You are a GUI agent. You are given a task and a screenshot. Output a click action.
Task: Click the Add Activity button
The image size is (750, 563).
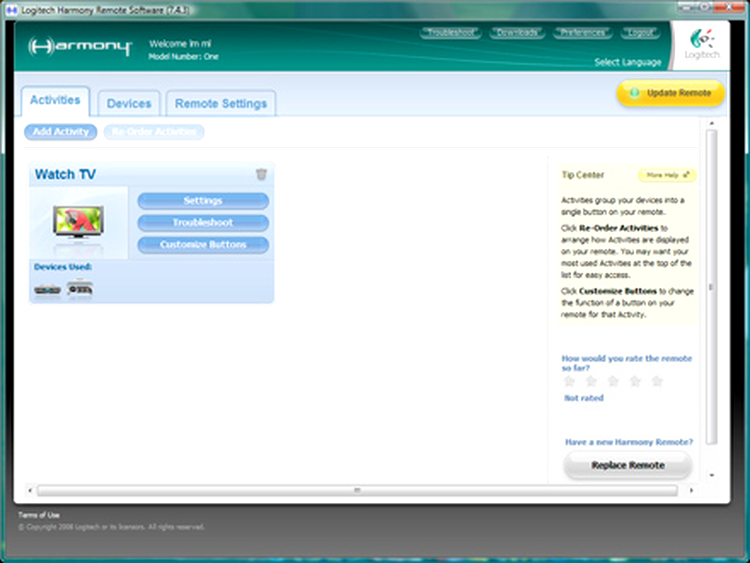coord(61,132)
